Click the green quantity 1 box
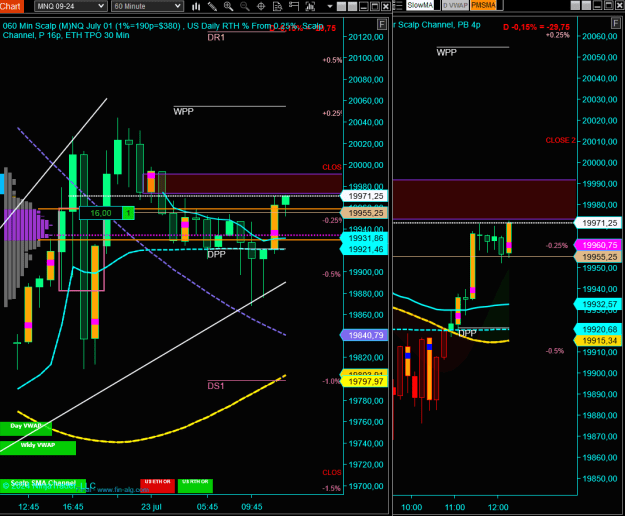The width and height of the screenshot is (625, 516). (128, 213)
